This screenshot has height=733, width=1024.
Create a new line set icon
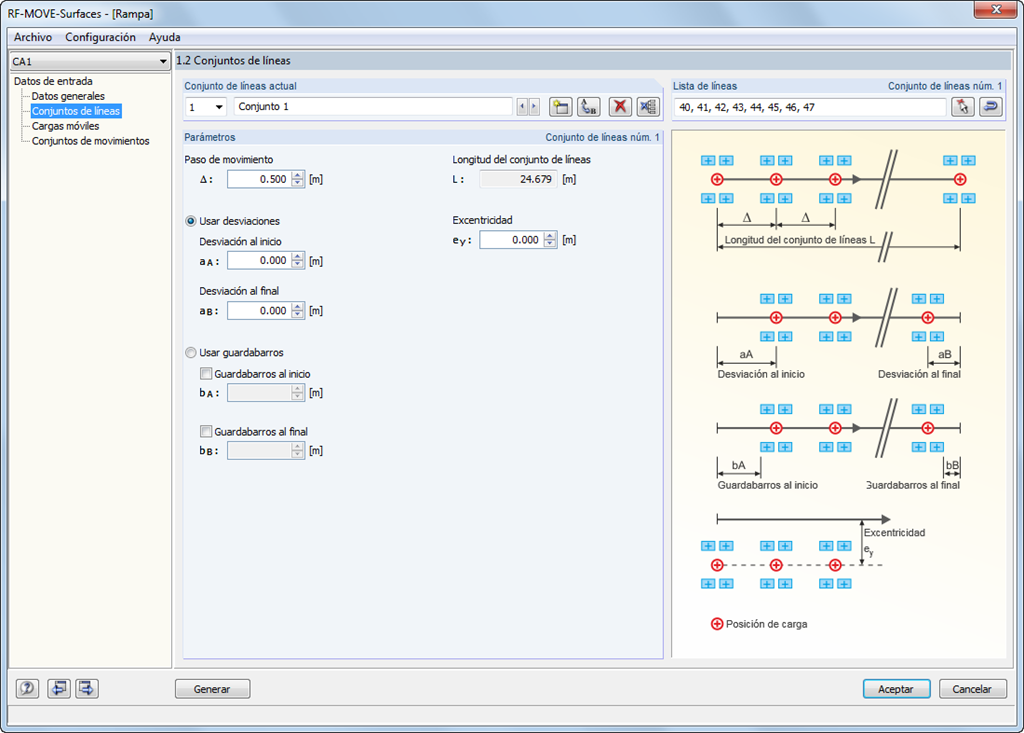coord(560,107)
